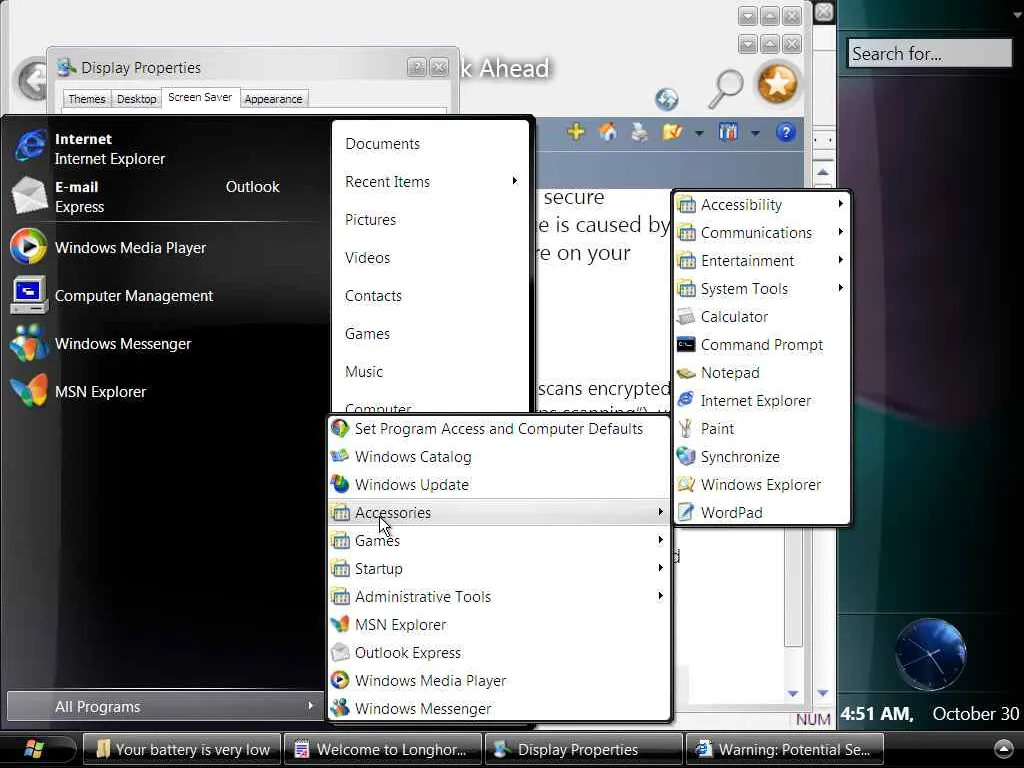Click the magnifying glass search icon
Screen dimensions: 1024x768
coord(726,88)
